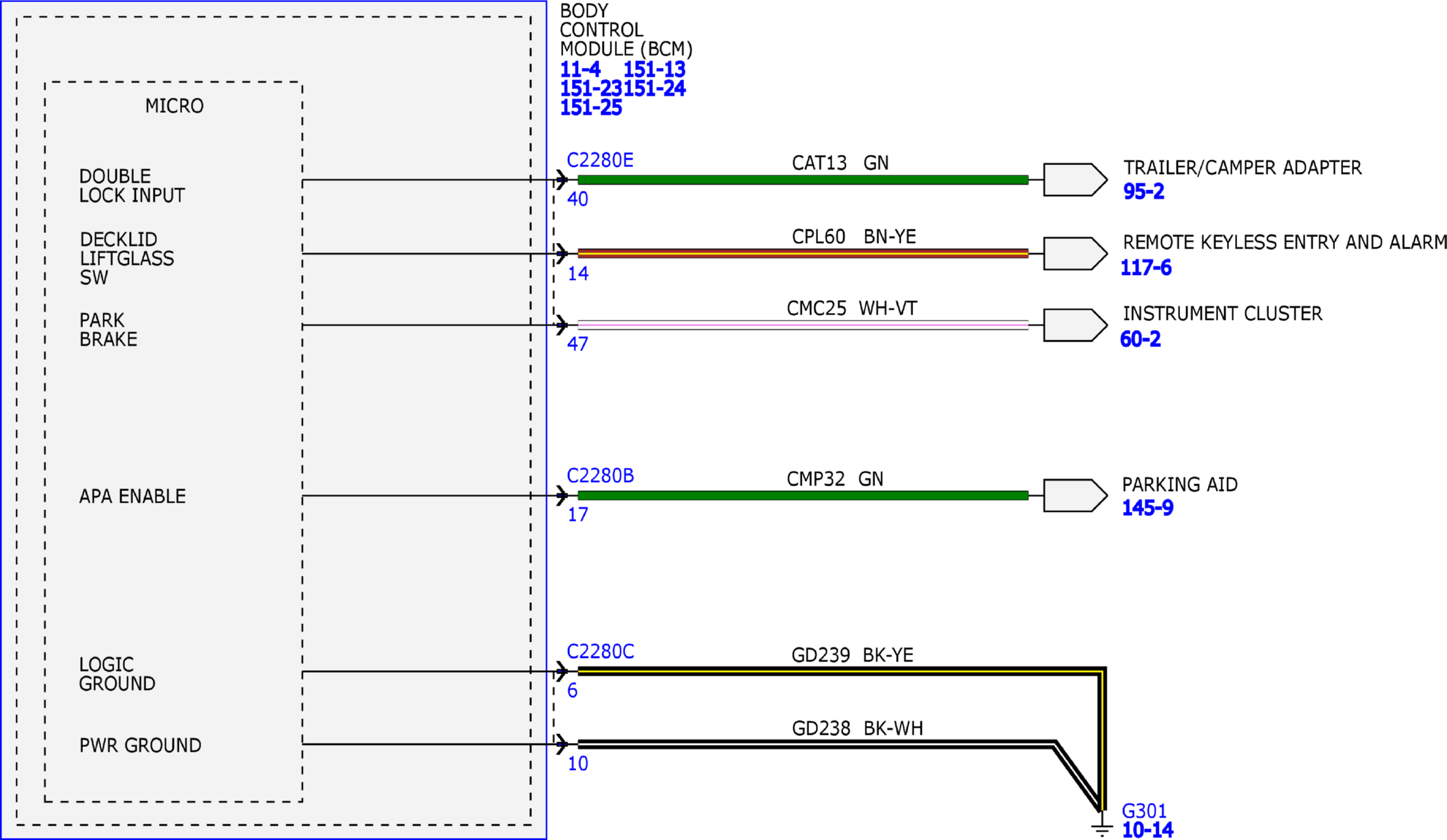Select connector label C2280C
Image resolution: width=1447 pixels, height=840 pixels.
[x=600, y=652]
